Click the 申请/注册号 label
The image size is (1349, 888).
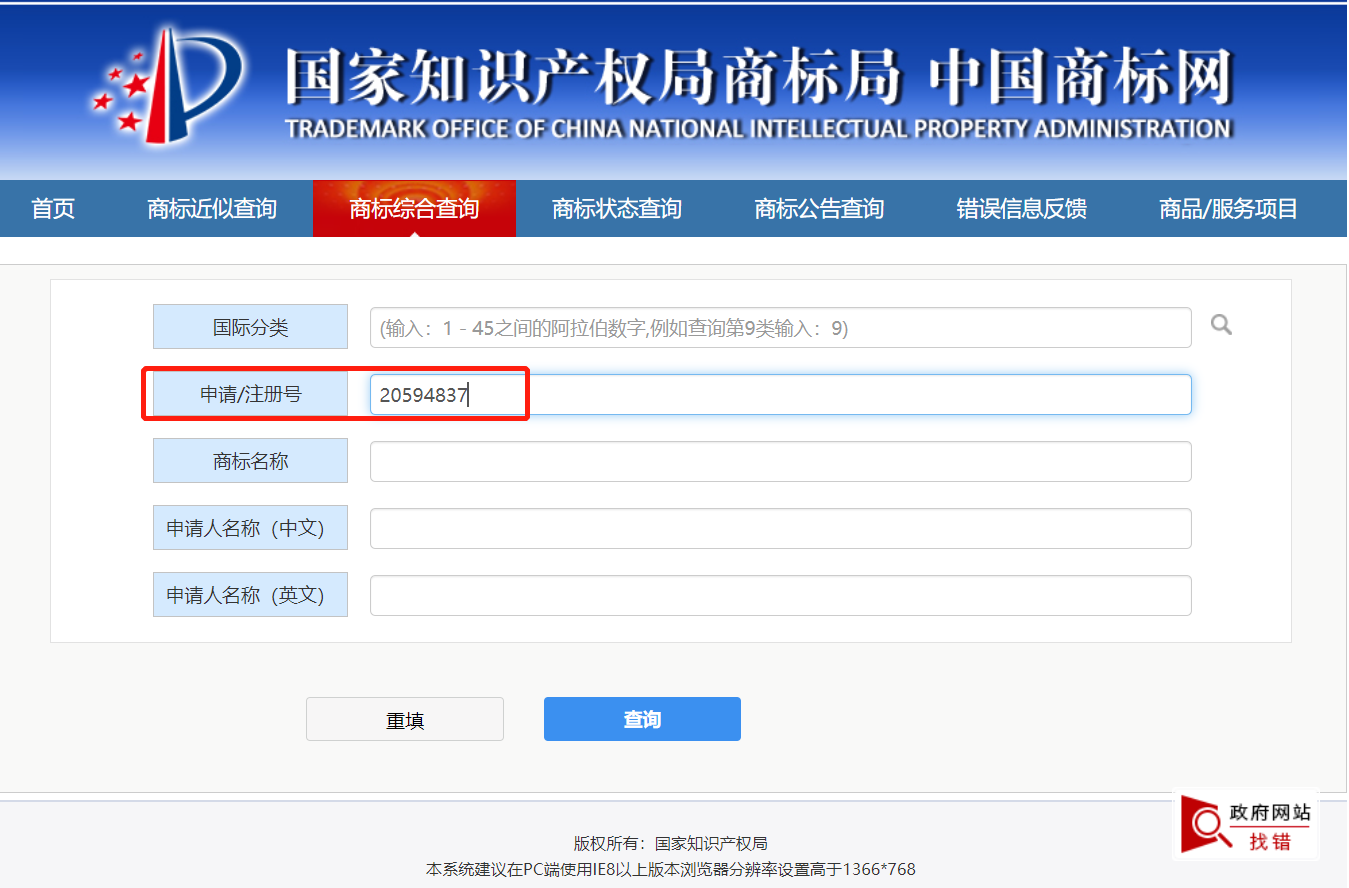tap(250, 394)
